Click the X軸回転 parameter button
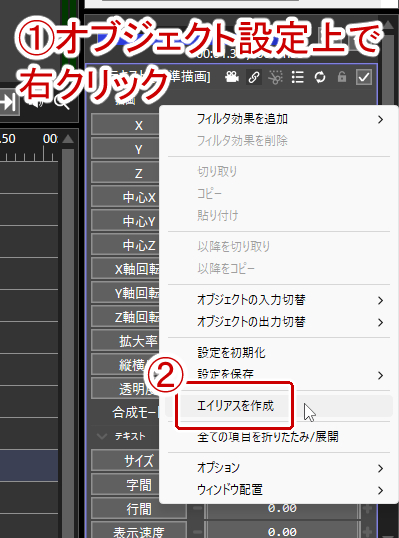The image size is (399, 538). [126, 269]
